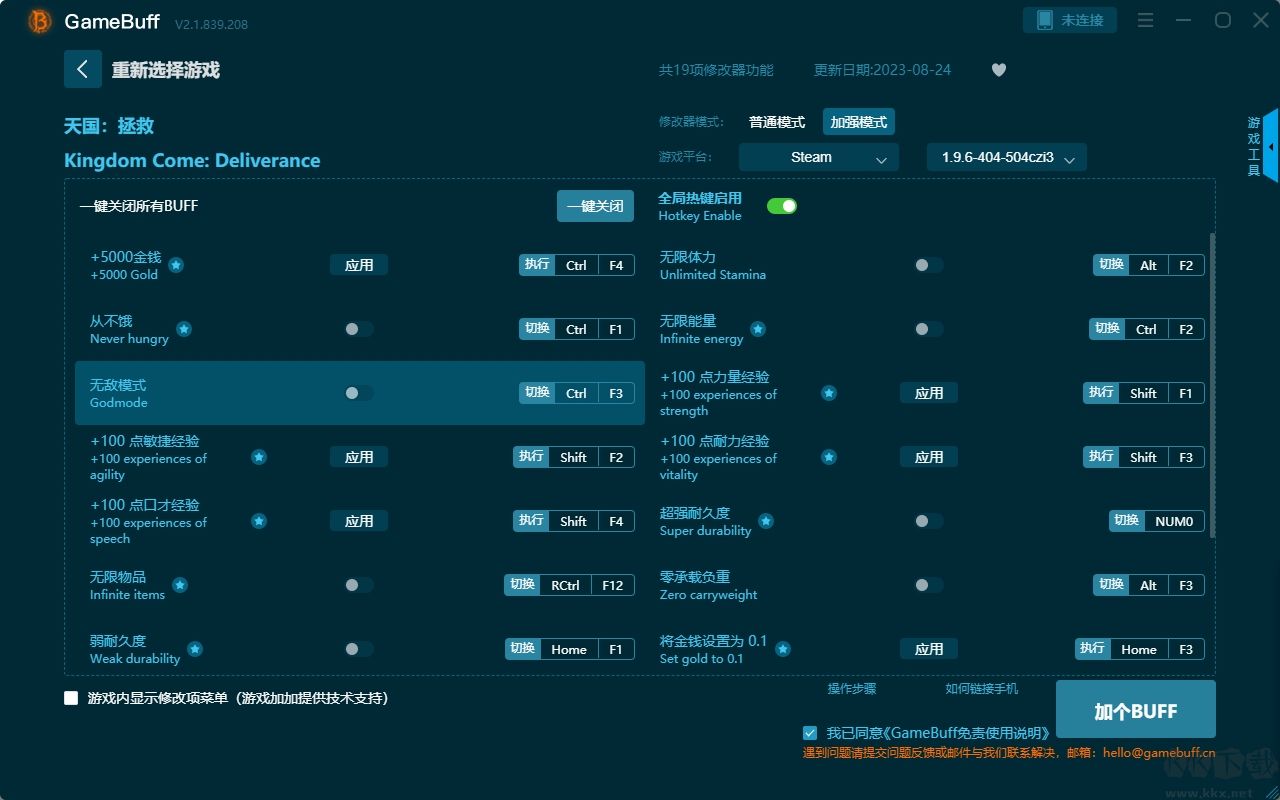This screenshot has height=800, width=1280.
Task: Apply +100 strength experience
Action: pos(929,393)
